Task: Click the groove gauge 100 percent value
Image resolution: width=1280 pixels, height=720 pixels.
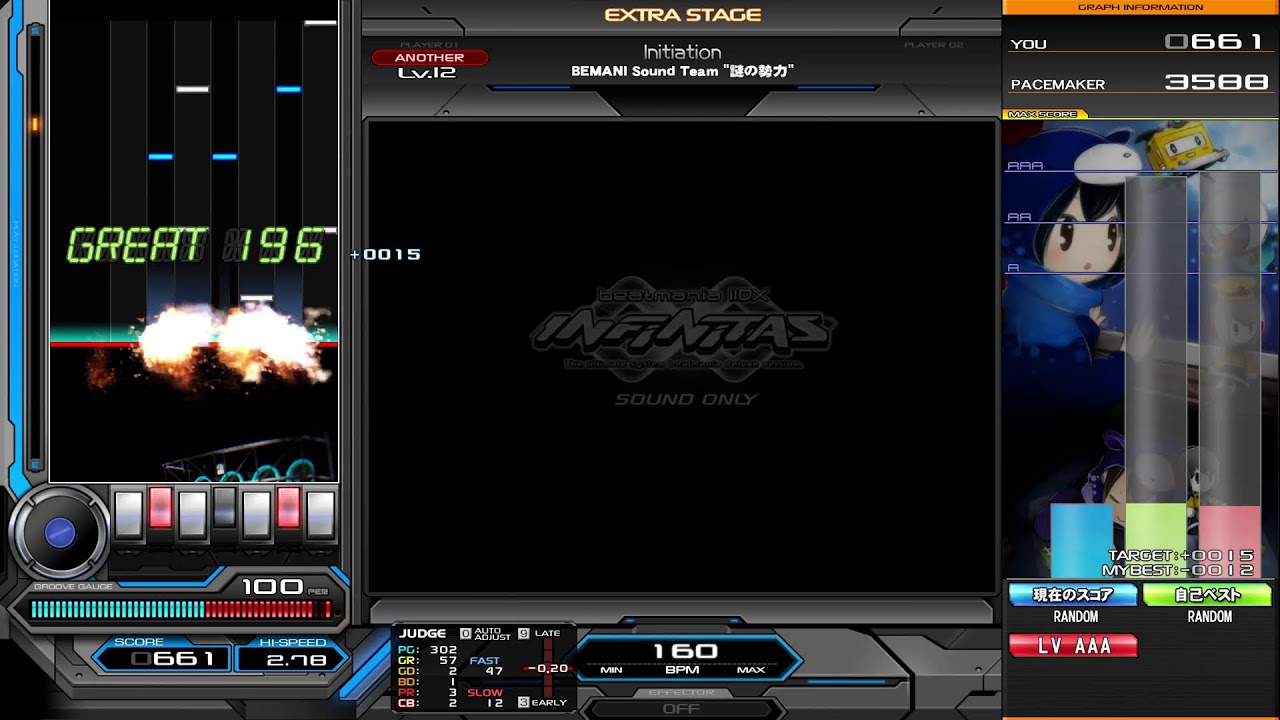Action: point(272,586)
